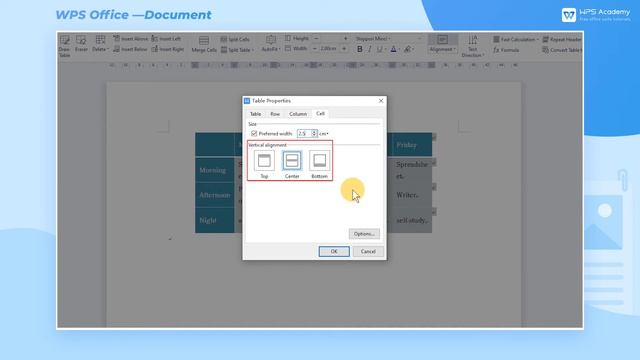Click the WPS Academy logo
640x360 pixels.
596,15
